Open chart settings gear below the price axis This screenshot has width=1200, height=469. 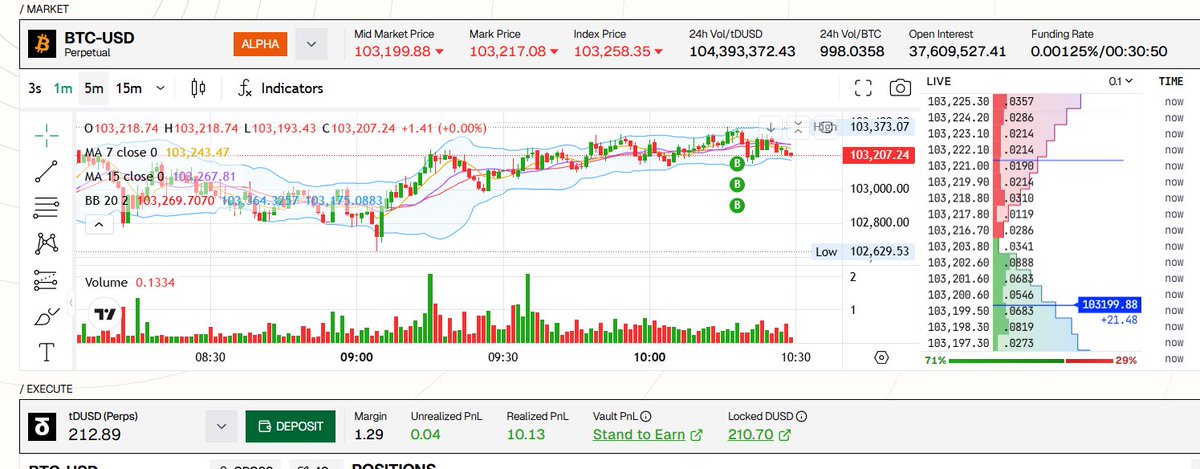881,357
